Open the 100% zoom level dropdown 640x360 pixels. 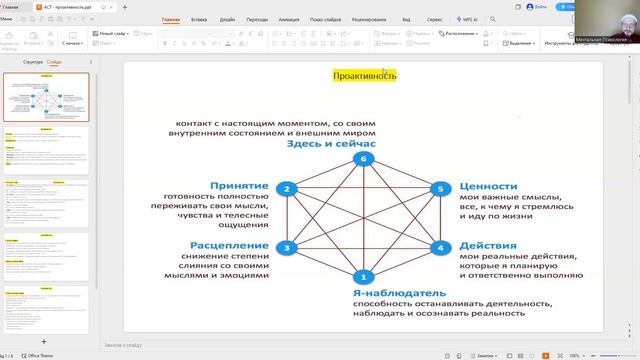(577, 356)
